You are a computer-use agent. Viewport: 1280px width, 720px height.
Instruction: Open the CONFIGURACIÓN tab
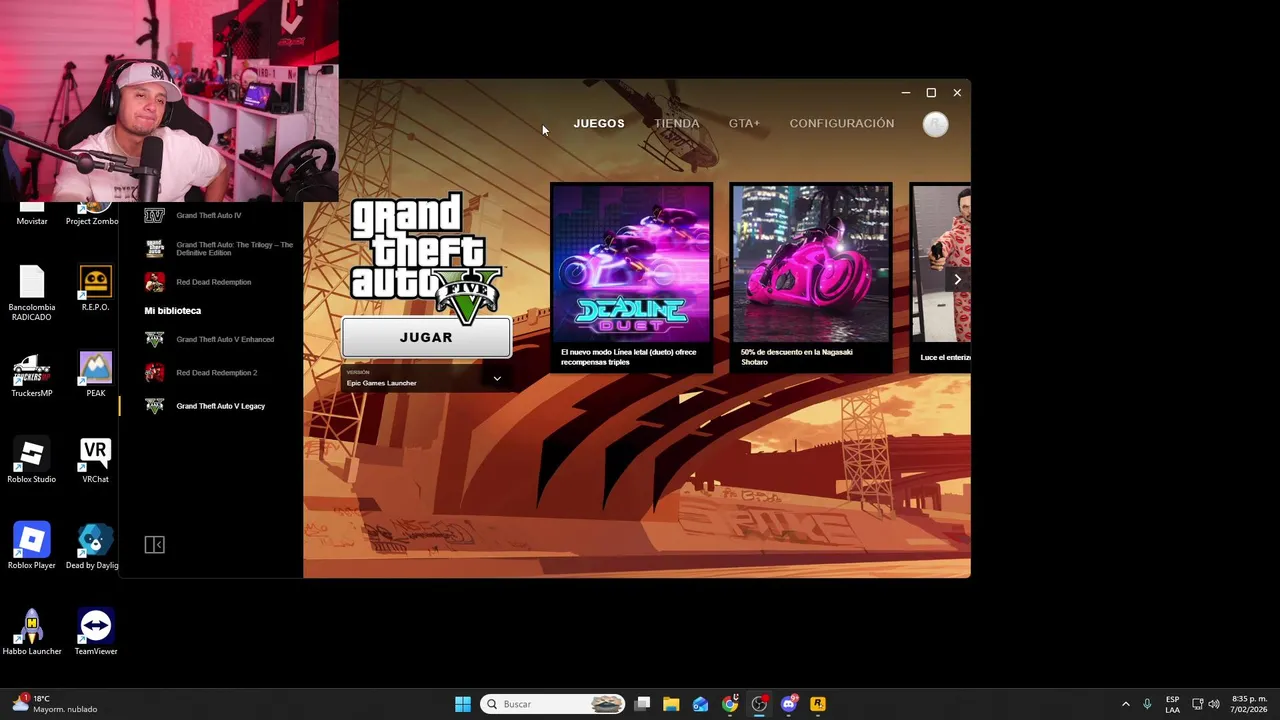point(842,123)
